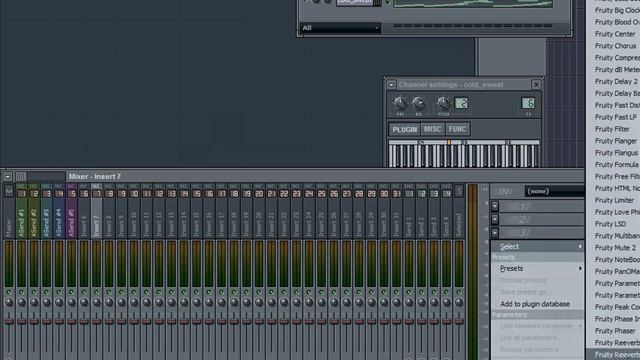Screen dimensions: 640x360
Task: Select Fruity Flanger from plugin list
Action: (x=616, y=141)
